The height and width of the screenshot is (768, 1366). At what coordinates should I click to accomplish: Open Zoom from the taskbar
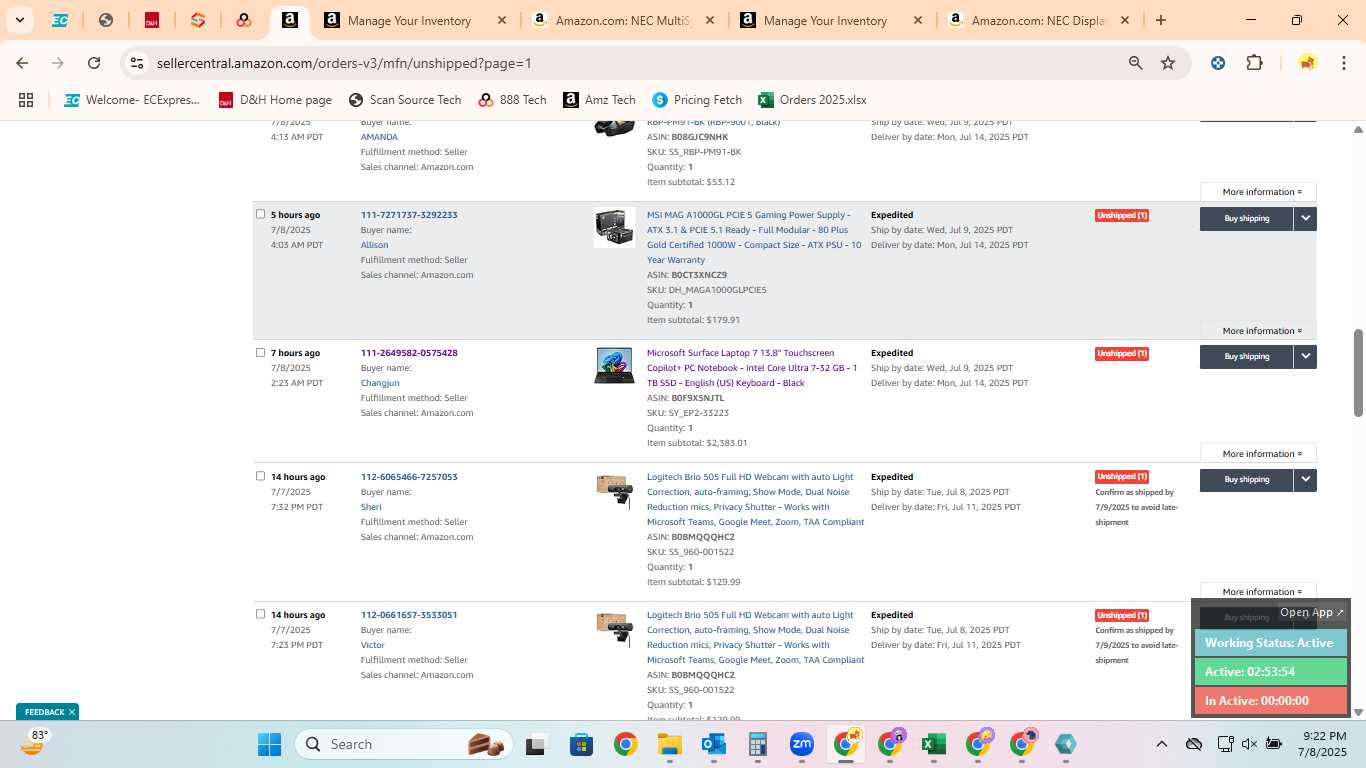coord(801,744)
